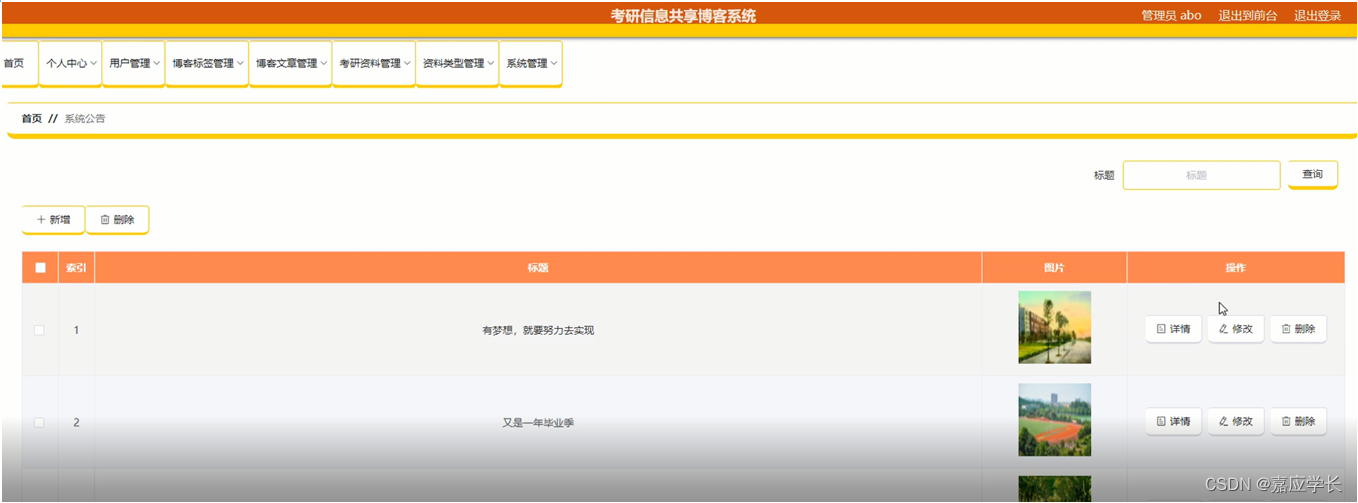Click the 索引 column header
Image resolution: width=1358 pixels, height=503 pixels.
pos(76,268)
